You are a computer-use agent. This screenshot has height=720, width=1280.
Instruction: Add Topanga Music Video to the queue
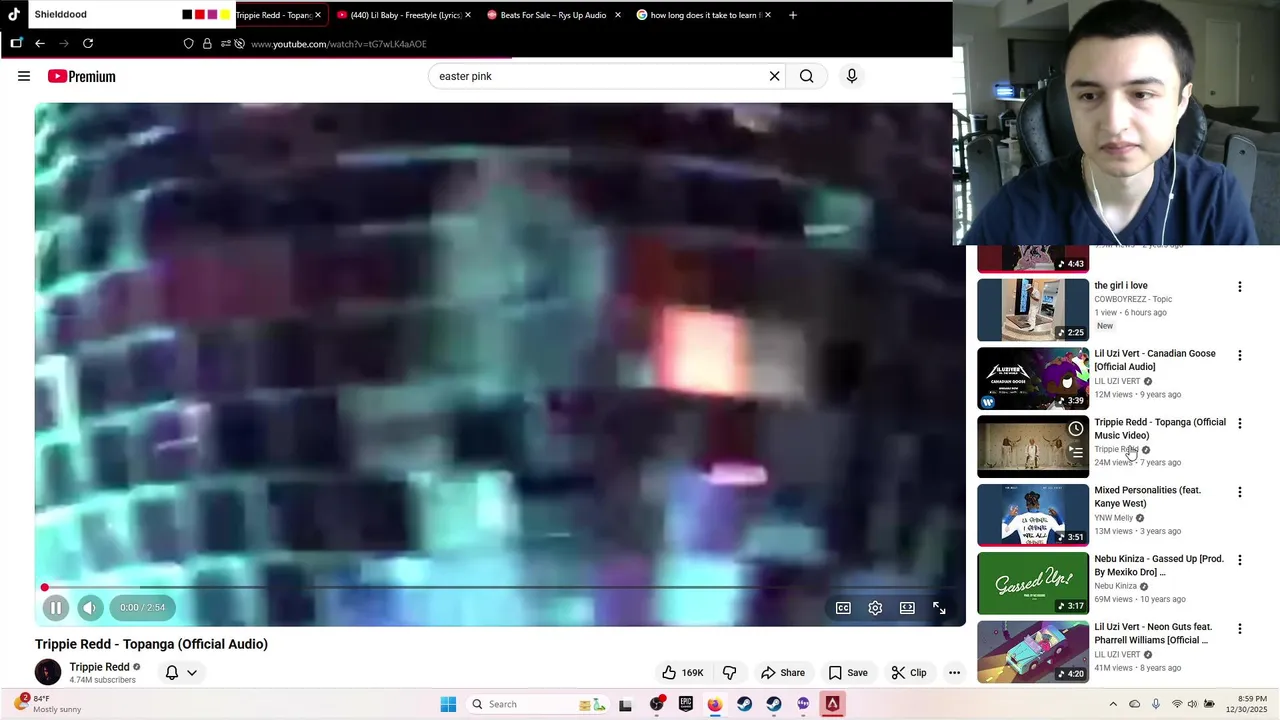coord(1076,452)
